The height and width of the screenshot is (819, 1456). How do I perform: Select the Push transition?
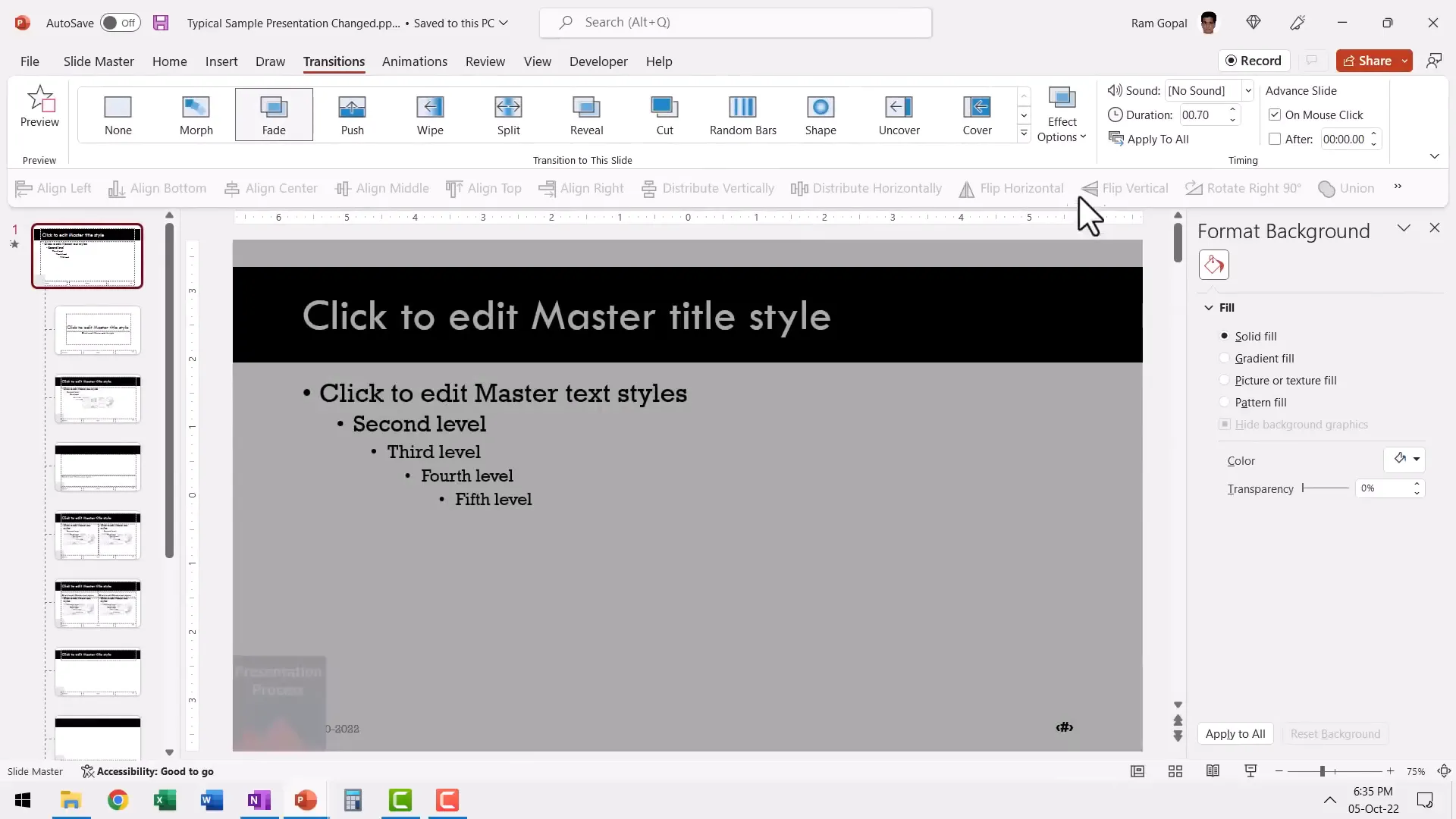click(x=352, y=115)
